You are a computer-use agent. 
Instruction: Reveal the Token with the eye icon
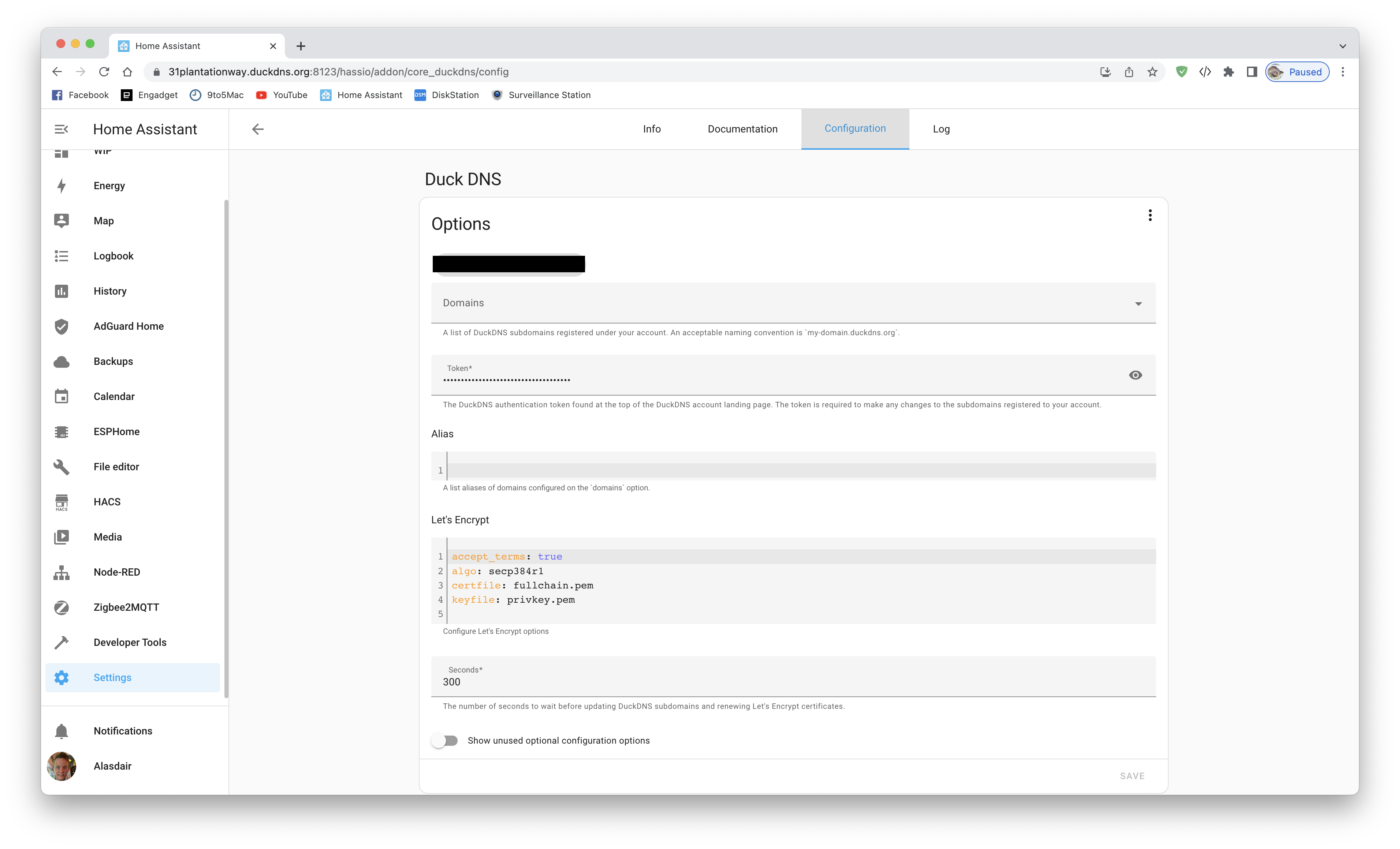click(x=1135, y=375)
